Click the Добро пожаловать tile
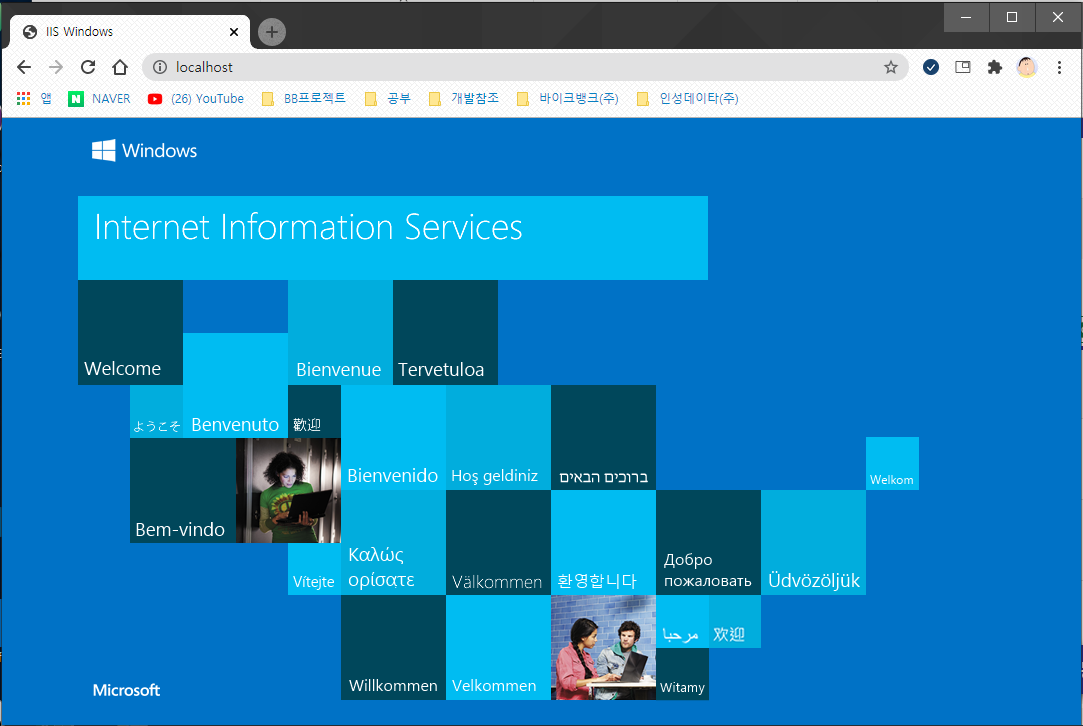The image size is (1083, 726). (709, 543)
